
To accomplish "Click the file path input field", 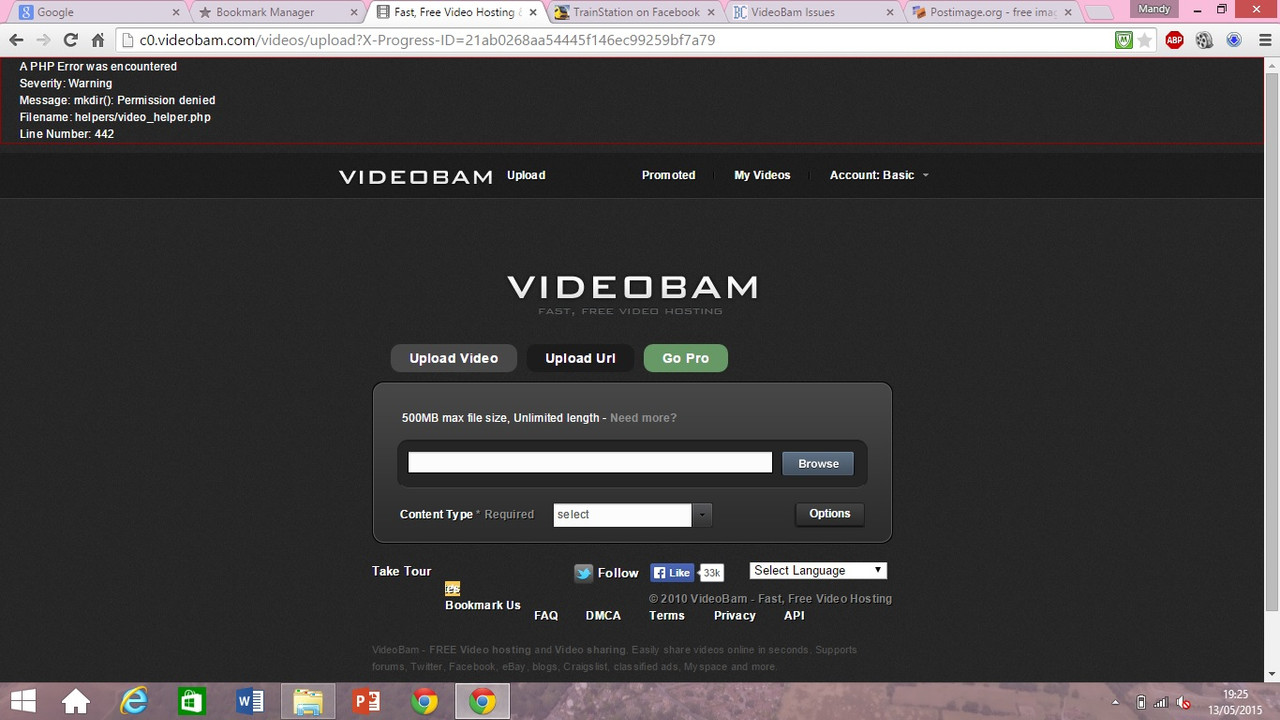I will (x=590, y=463).
